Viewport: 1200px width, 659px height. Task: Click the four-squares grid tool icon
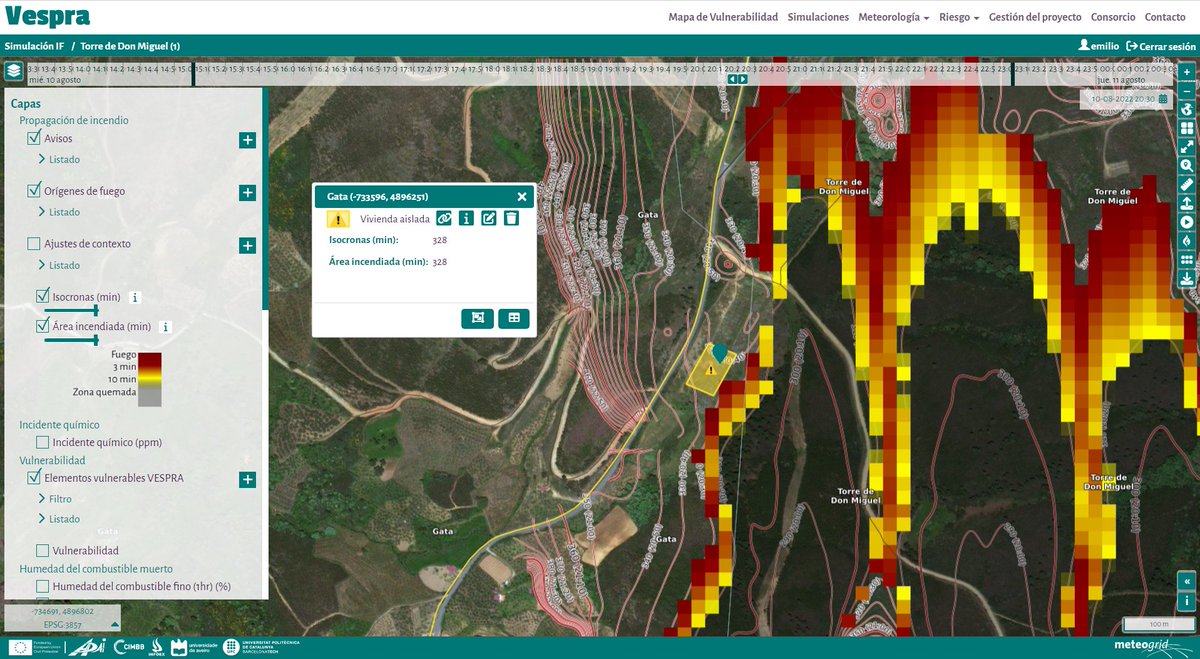point(1187,128)
